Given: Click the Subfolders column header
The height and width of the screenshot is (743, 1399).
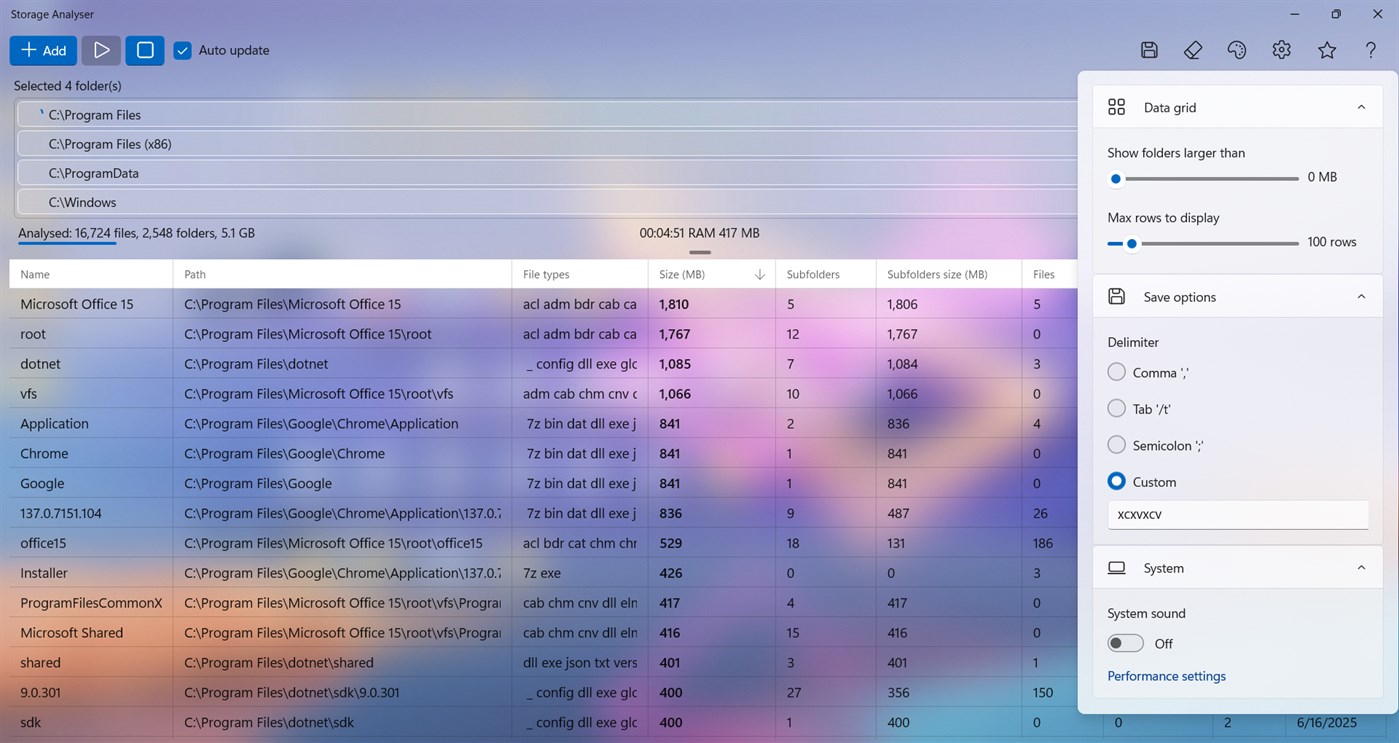Looking at the screenshot, I should pos(813,273).
